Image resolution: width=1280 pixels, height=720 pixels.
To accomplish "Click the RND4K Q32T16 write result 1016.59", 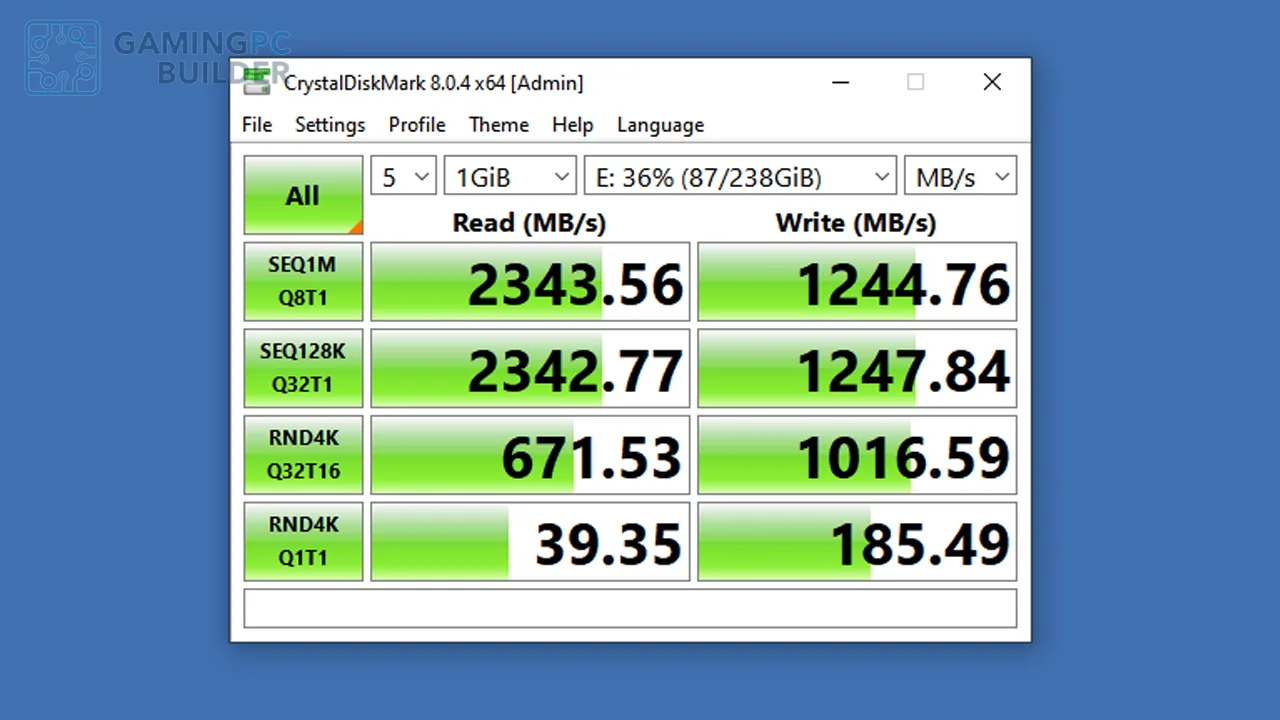I will 857,455.
